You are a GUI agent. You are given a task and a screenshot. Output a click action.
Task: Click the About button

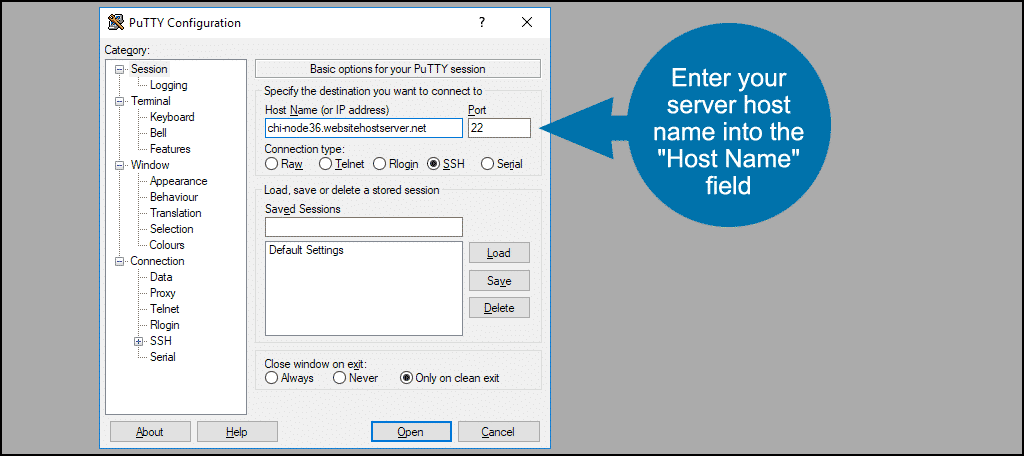pyautogui.click(x=150, y=432)
